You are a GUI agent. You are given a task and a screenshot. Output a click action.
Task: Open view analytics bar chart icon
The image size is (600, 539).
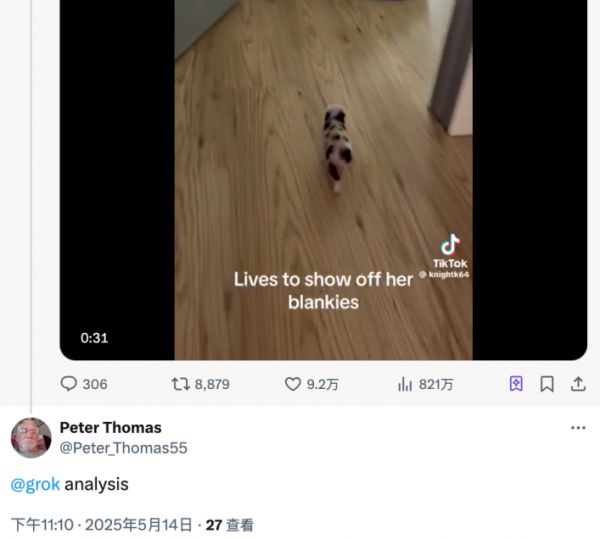coord(405,384)
